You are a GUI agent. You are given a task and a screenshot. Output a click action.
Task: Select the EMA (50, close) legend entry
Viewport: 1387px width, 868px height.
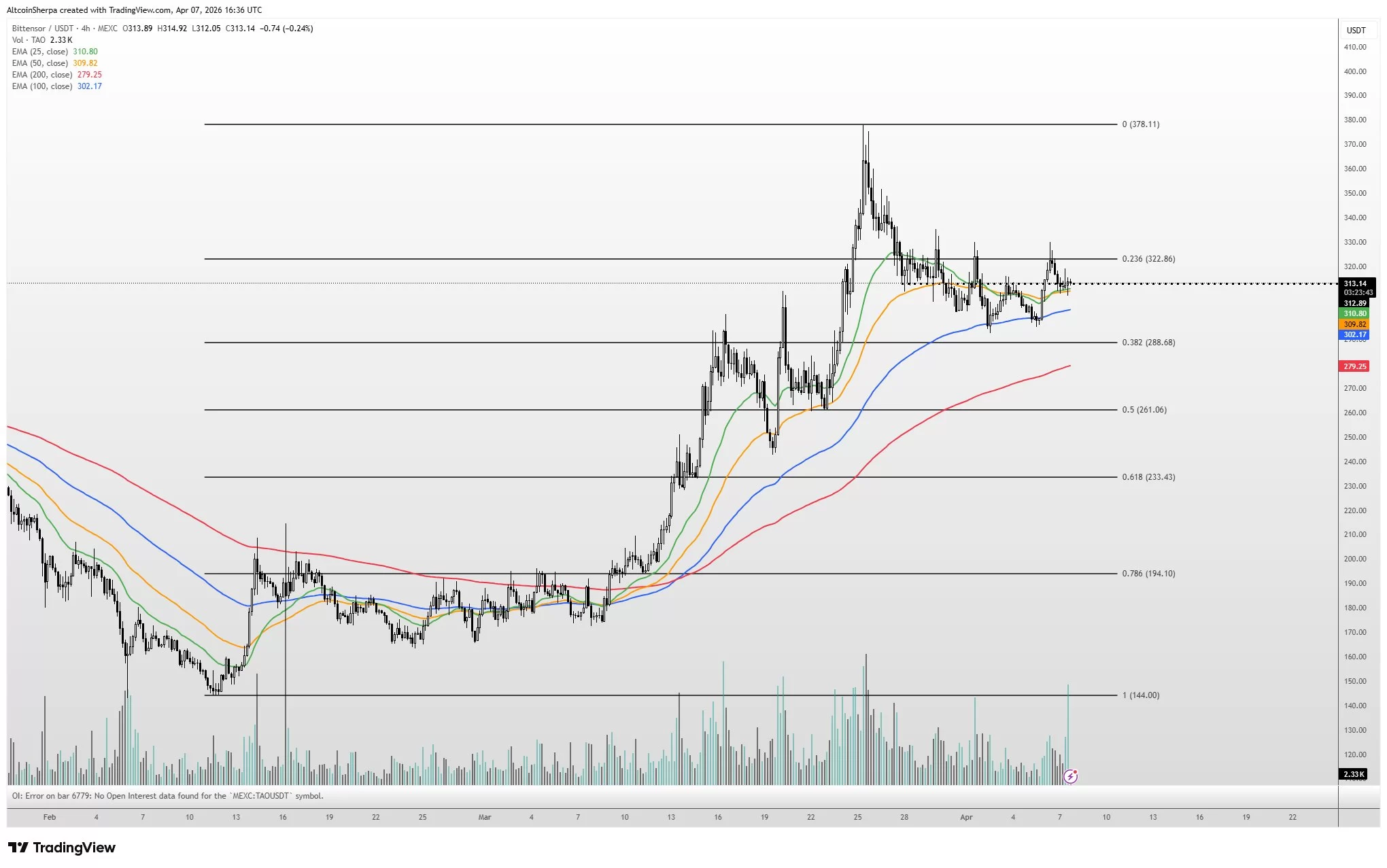(40, 63)
